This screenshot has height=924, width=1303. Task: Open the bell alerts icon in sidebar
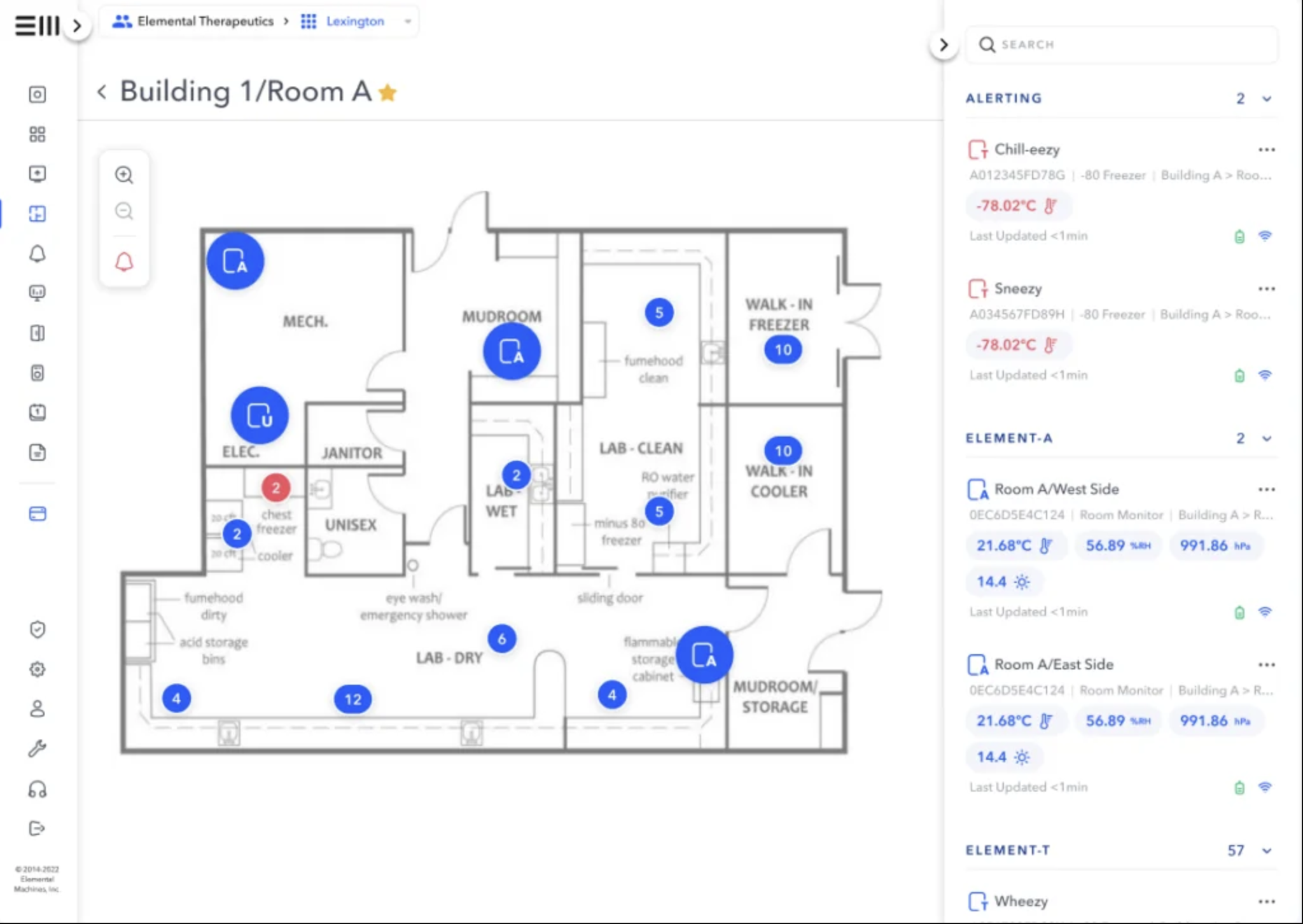click(38, 254)
